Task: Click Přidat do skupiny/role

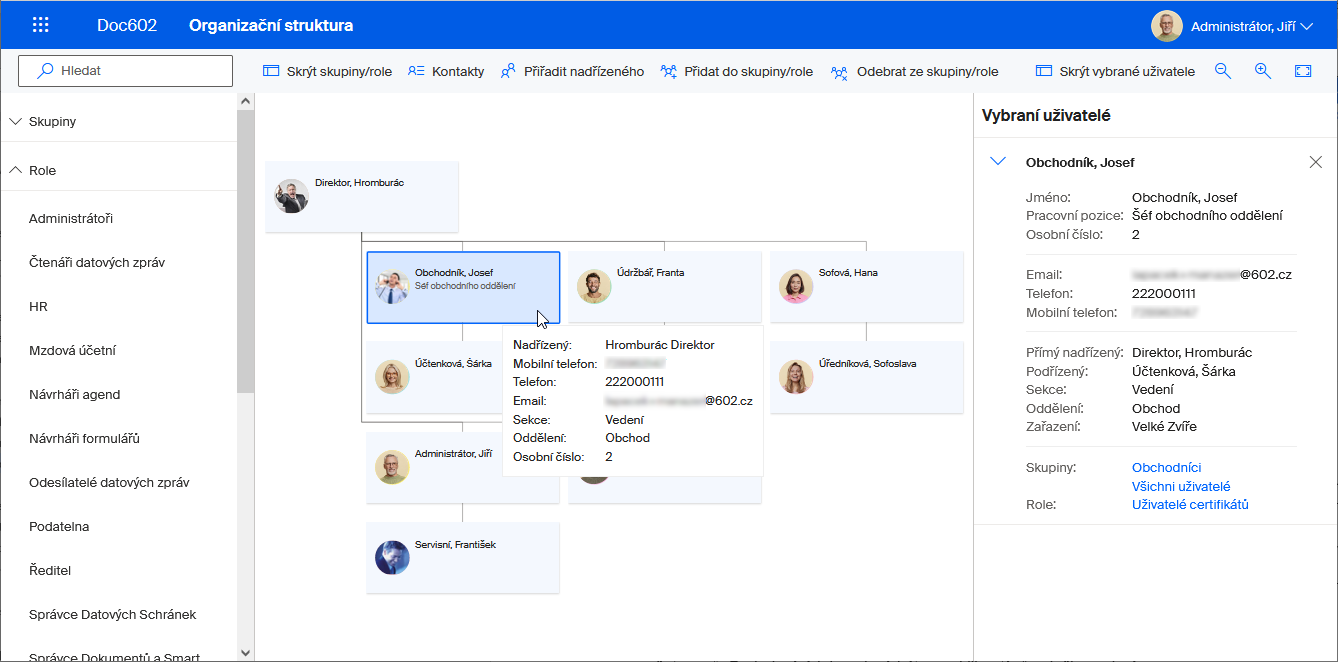Action: 736,72
